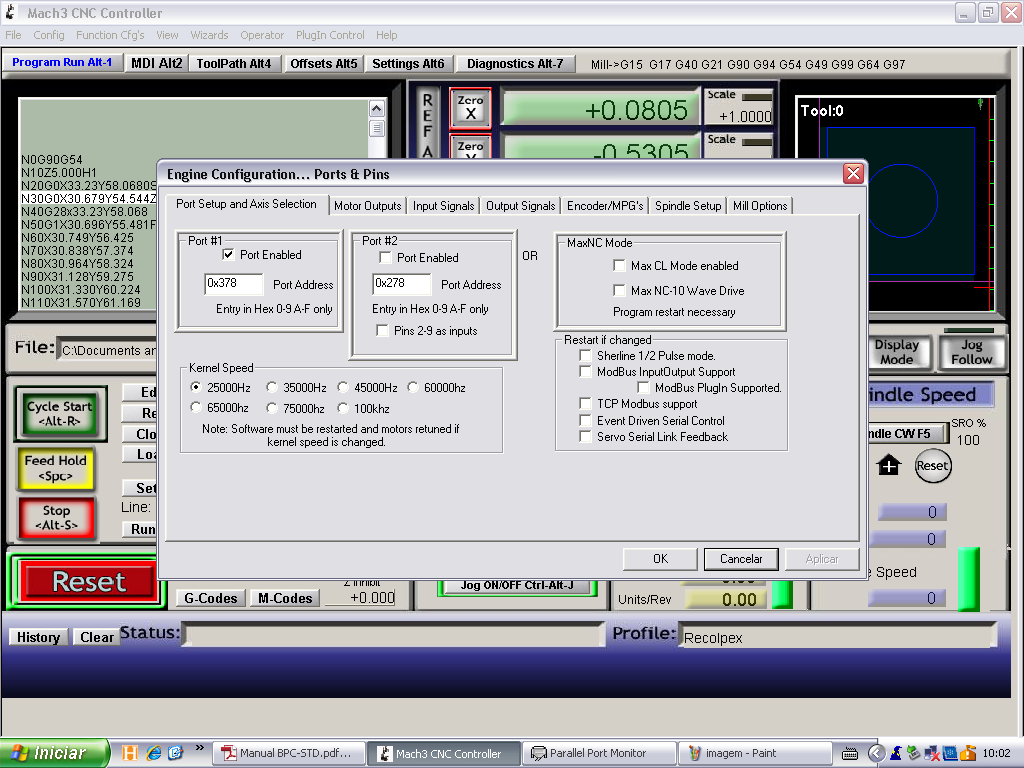Open the Function Cfg's menu
The image size is (1024, 768).
[x=110, y=35]
